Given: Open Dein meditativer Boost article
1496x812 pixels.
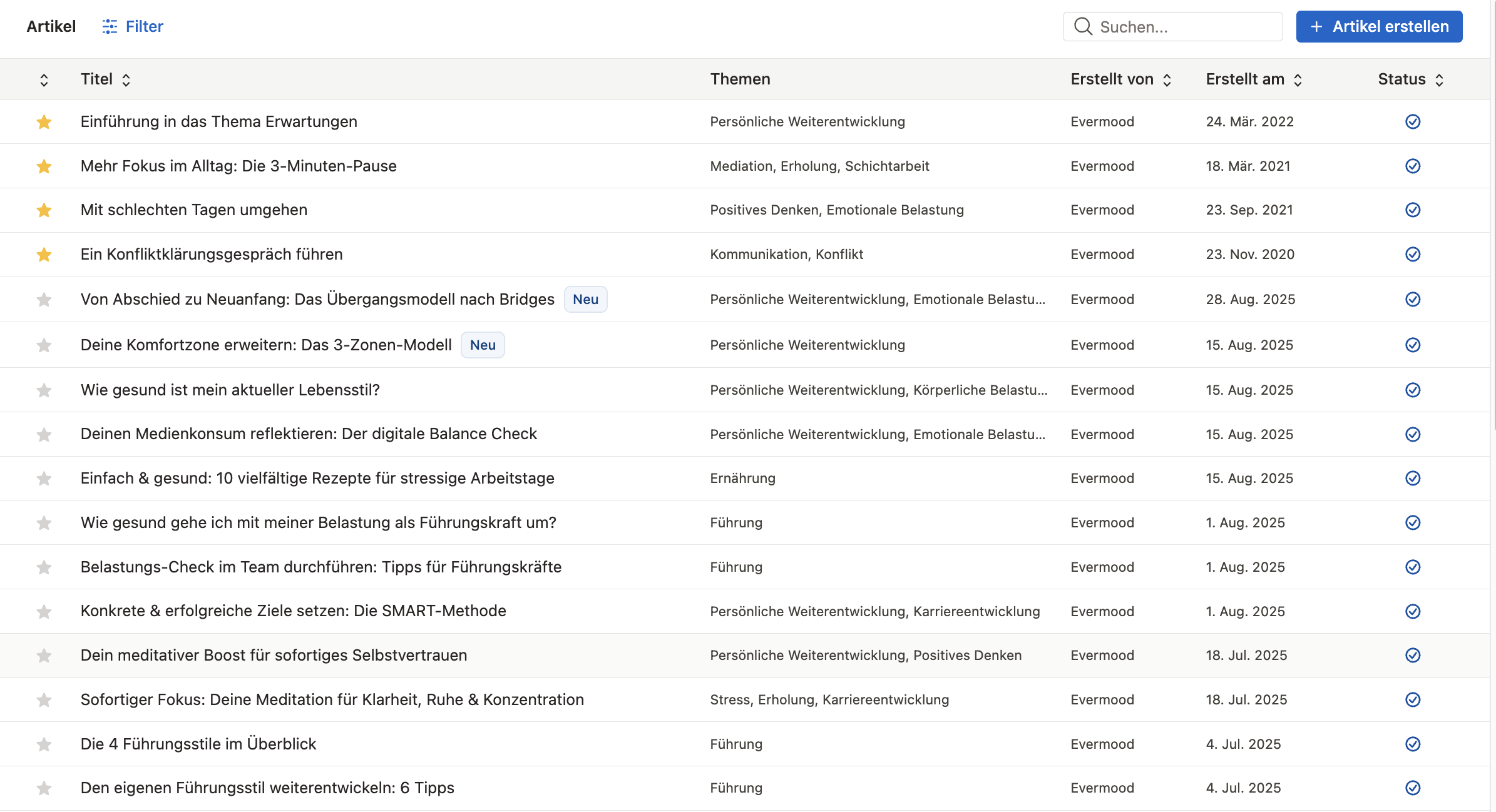Looking at the screenshot, I should pyautogui.click(x=274, y=655).
